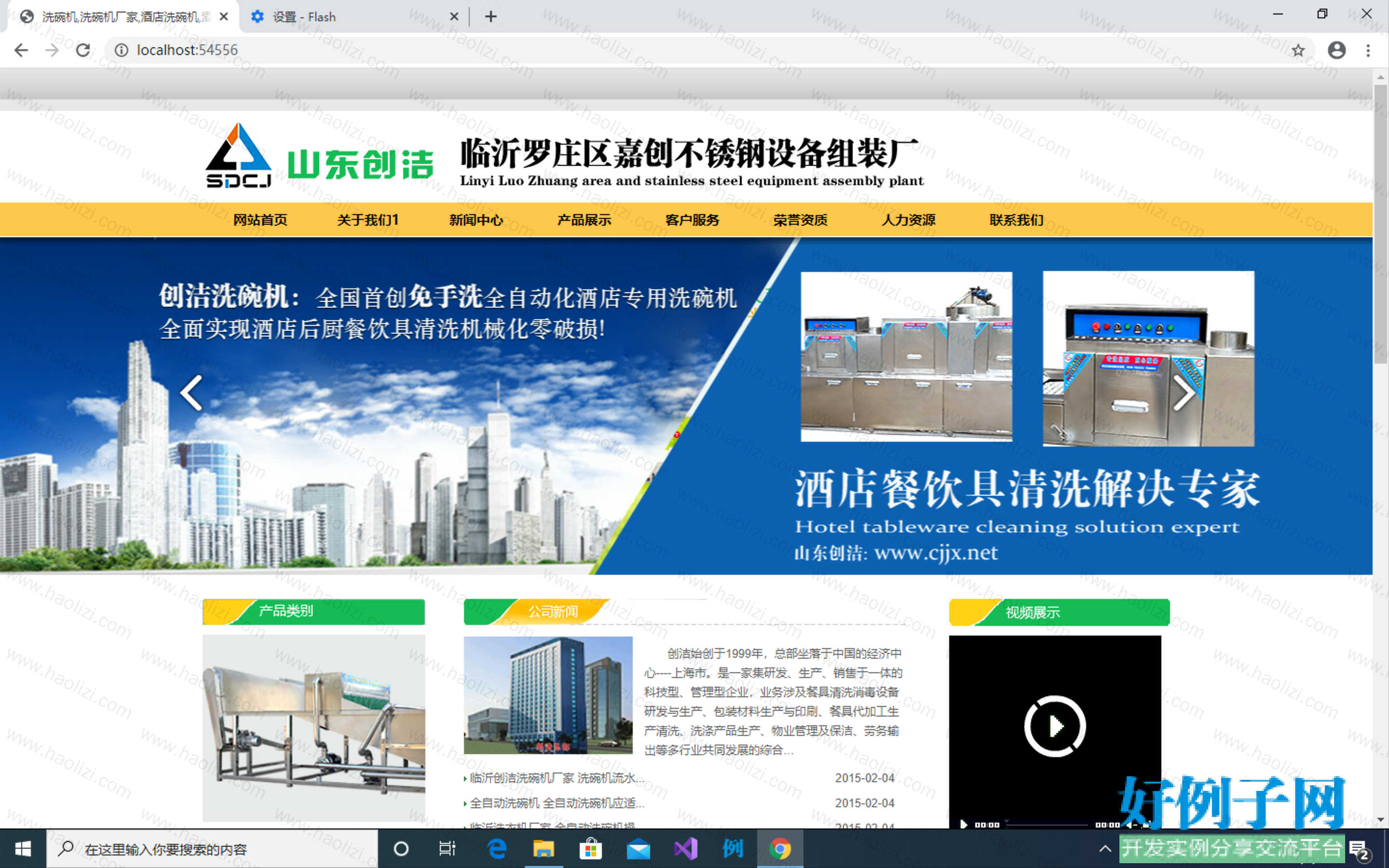The width and height of the screenshot is (1389, 868).
Task: Open news link 全自动洗碗机 全自动洗碗机应适...
Action: [x=557, y=803]
